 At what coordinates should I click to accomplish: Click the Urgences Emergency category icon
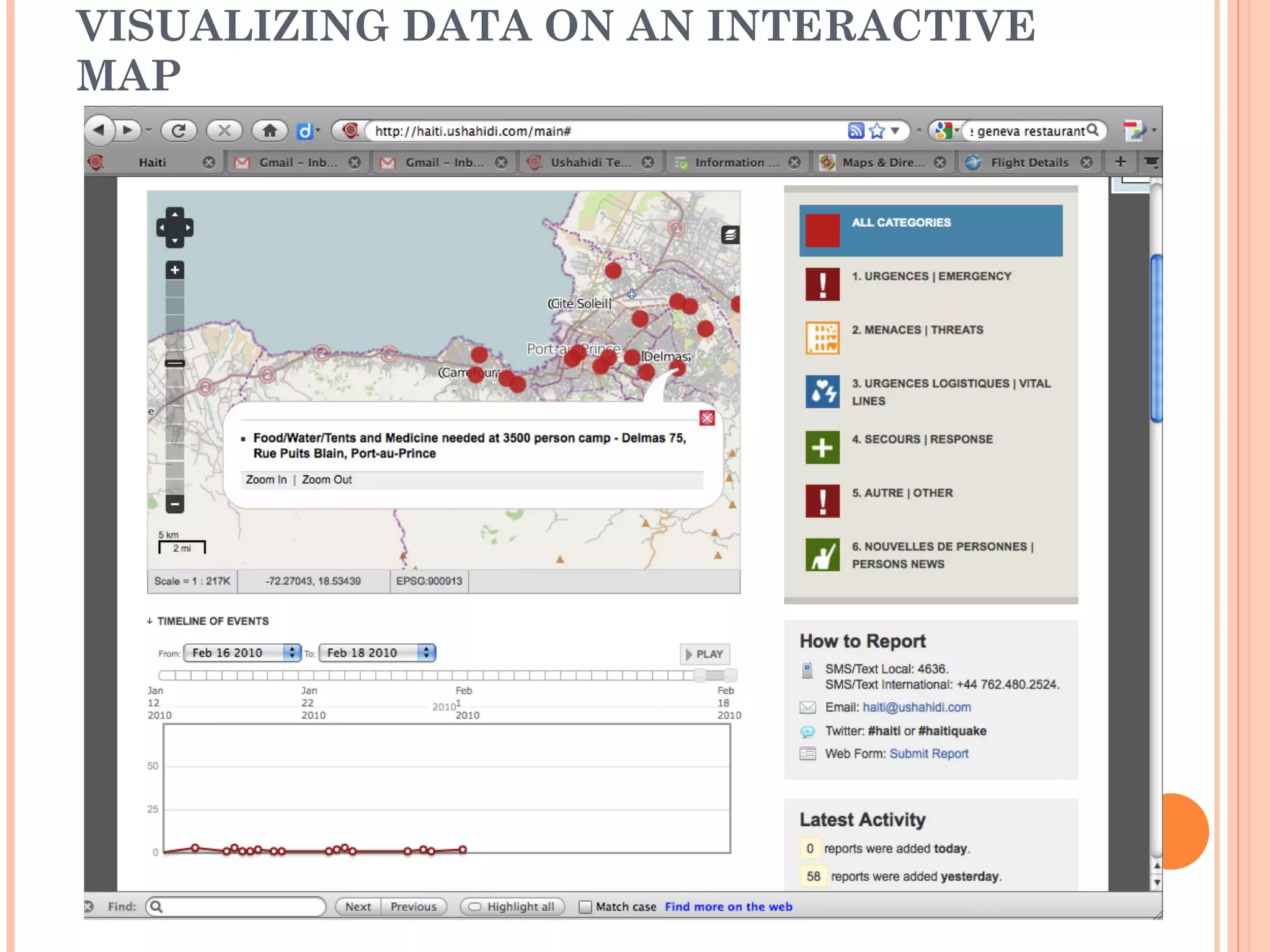click(822, 284)
